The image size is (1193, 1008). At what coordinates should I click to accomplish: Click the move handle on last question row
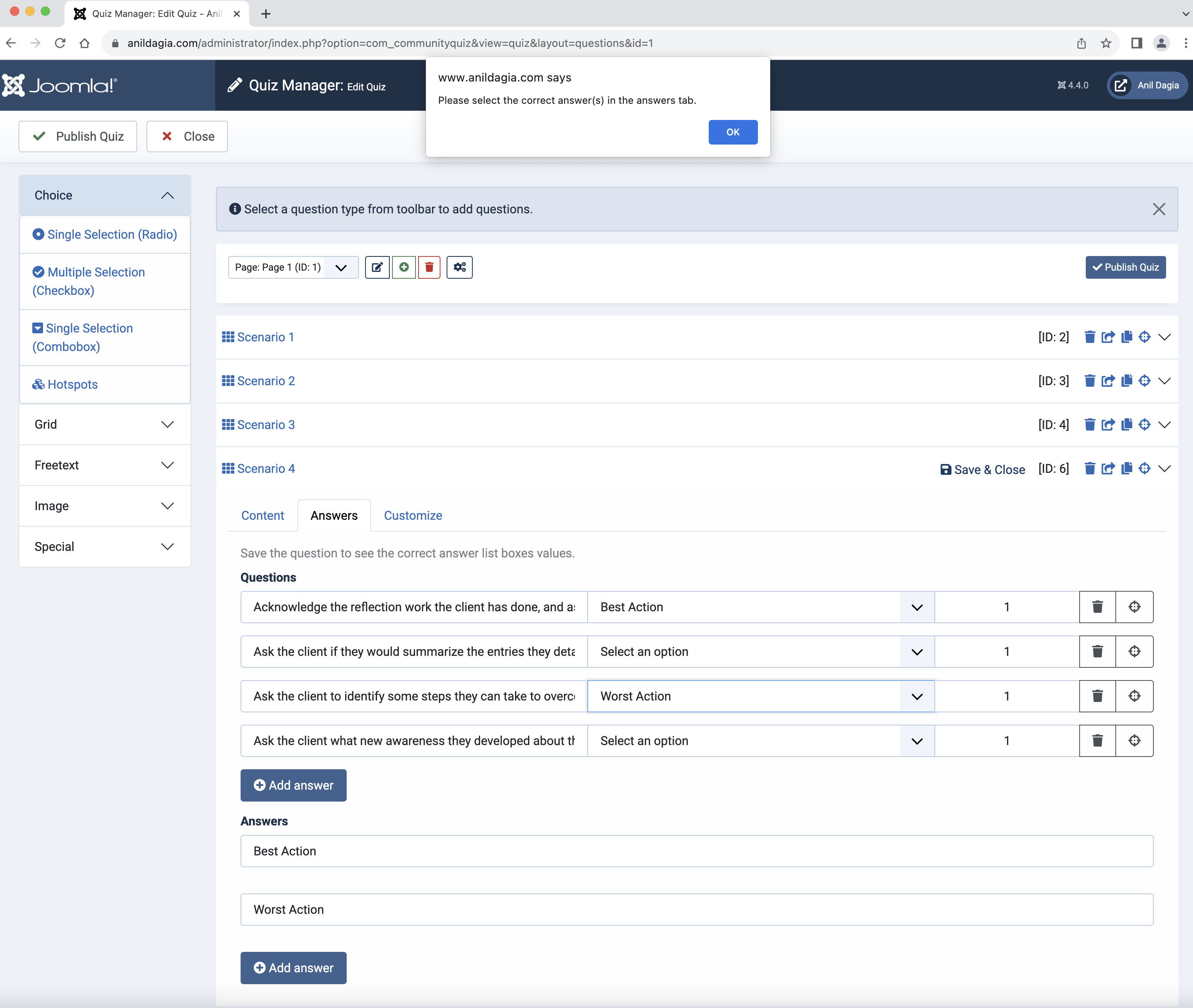tap(1134, 740)
